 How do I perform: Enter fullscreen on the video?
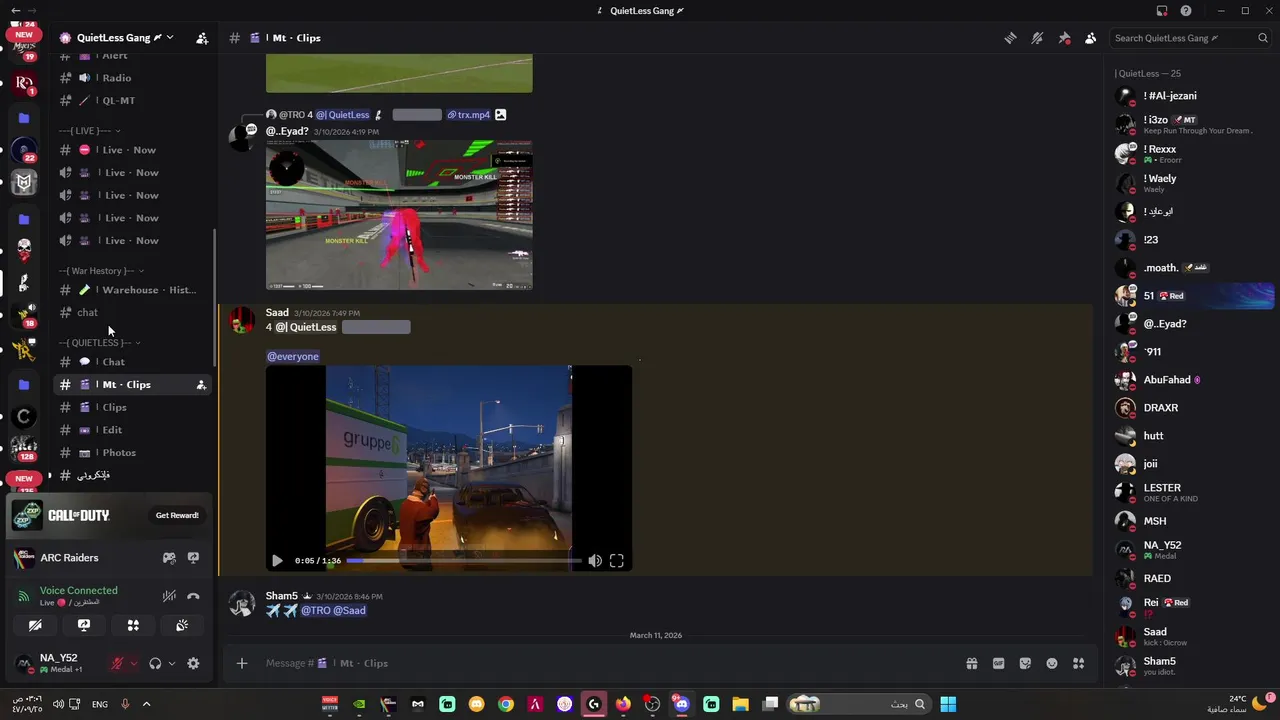coord(617,561)
